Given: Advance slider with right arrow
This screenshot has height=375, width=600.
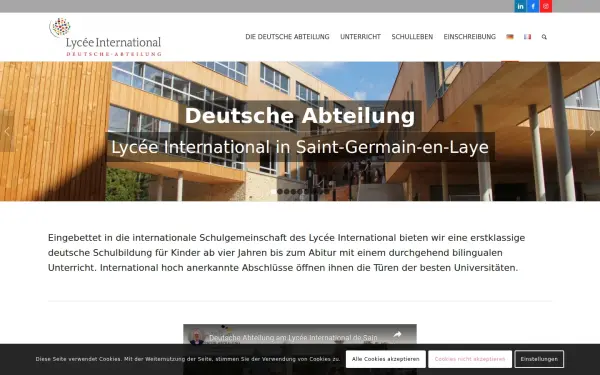Looking at the screenshot, I should pyautogui.click(x=592, y=131).
